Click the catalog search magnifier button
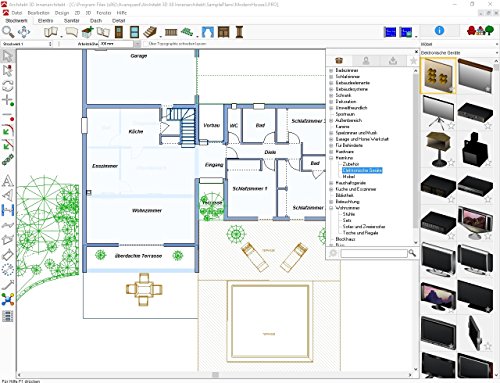This screenshot has width=500, height=383. tap(412, 253)
